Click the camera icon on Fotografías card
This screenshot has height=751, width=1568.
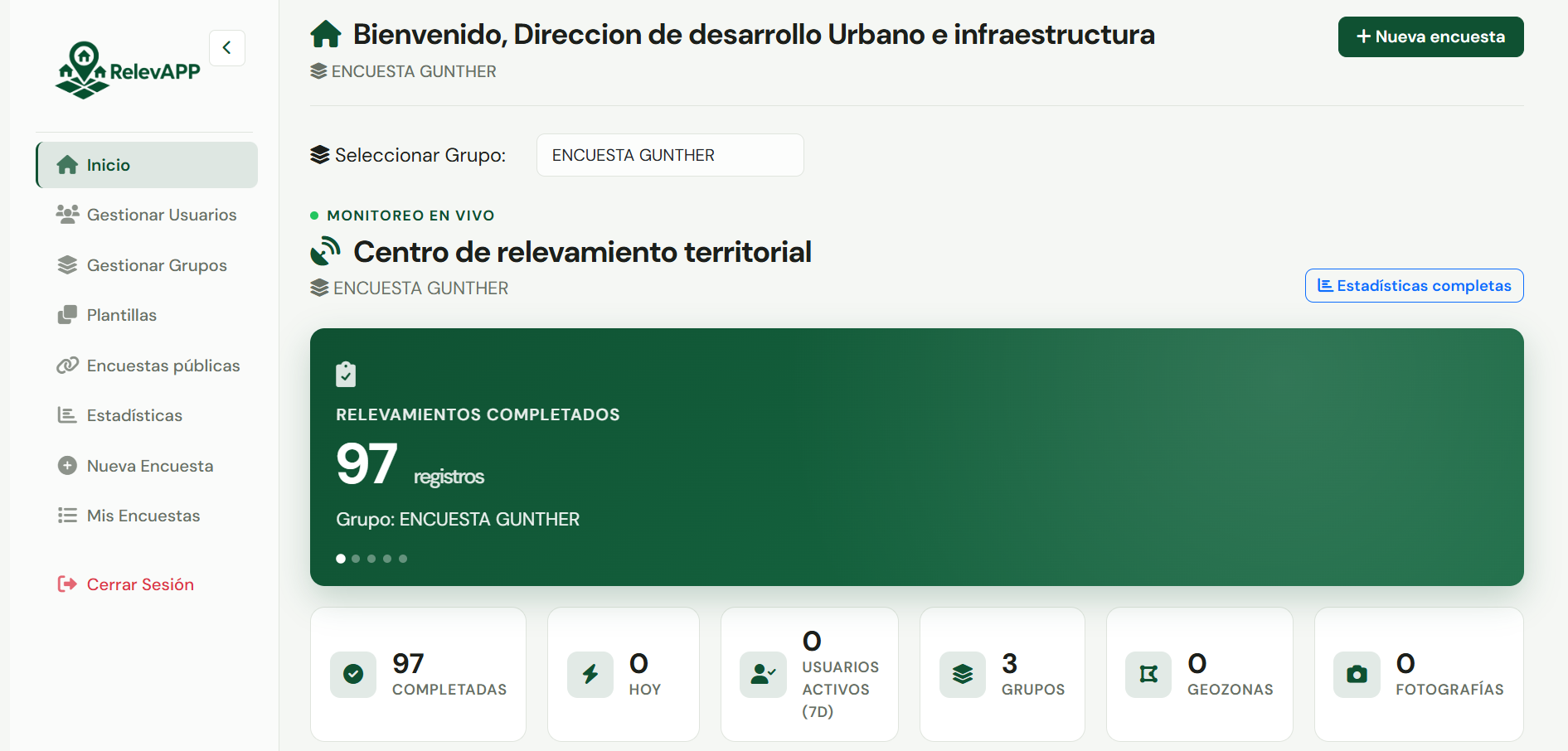(x=1357, y=675)
